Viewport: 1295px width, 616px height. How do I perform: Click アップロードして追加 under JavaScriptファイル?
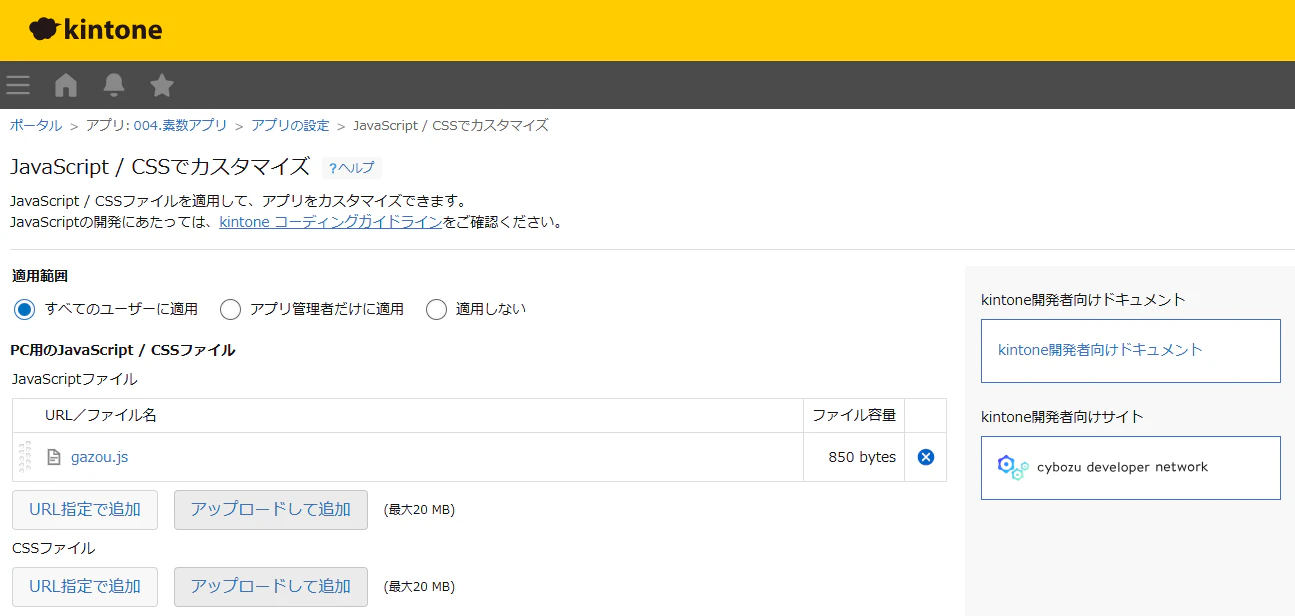point(271,509)
